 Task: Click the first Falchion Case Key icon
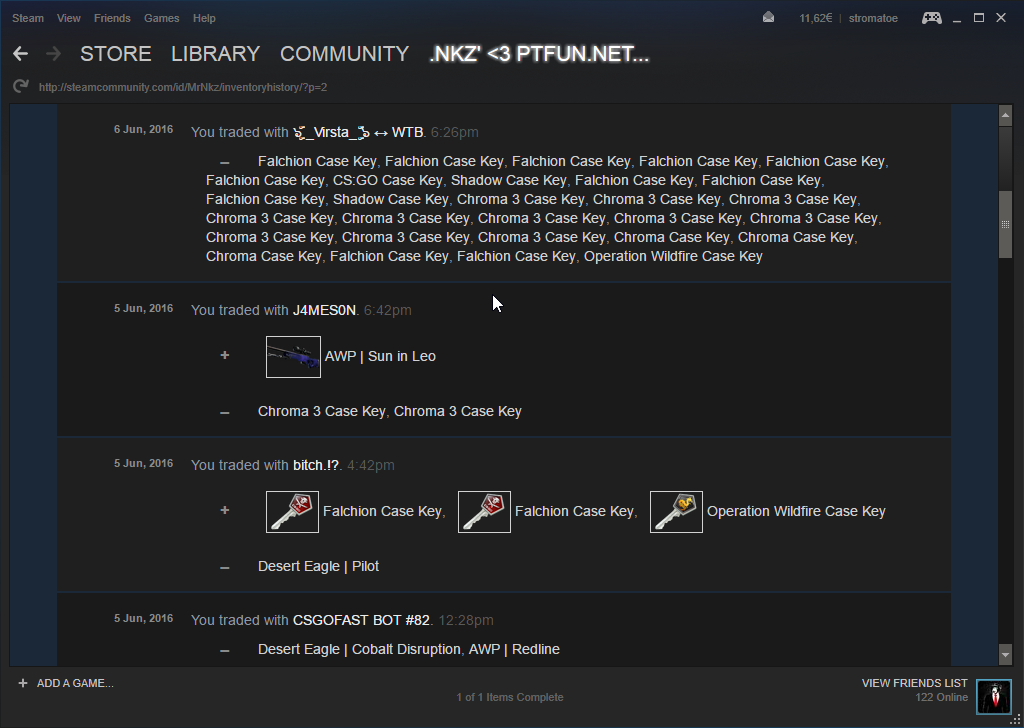point(292,512)
